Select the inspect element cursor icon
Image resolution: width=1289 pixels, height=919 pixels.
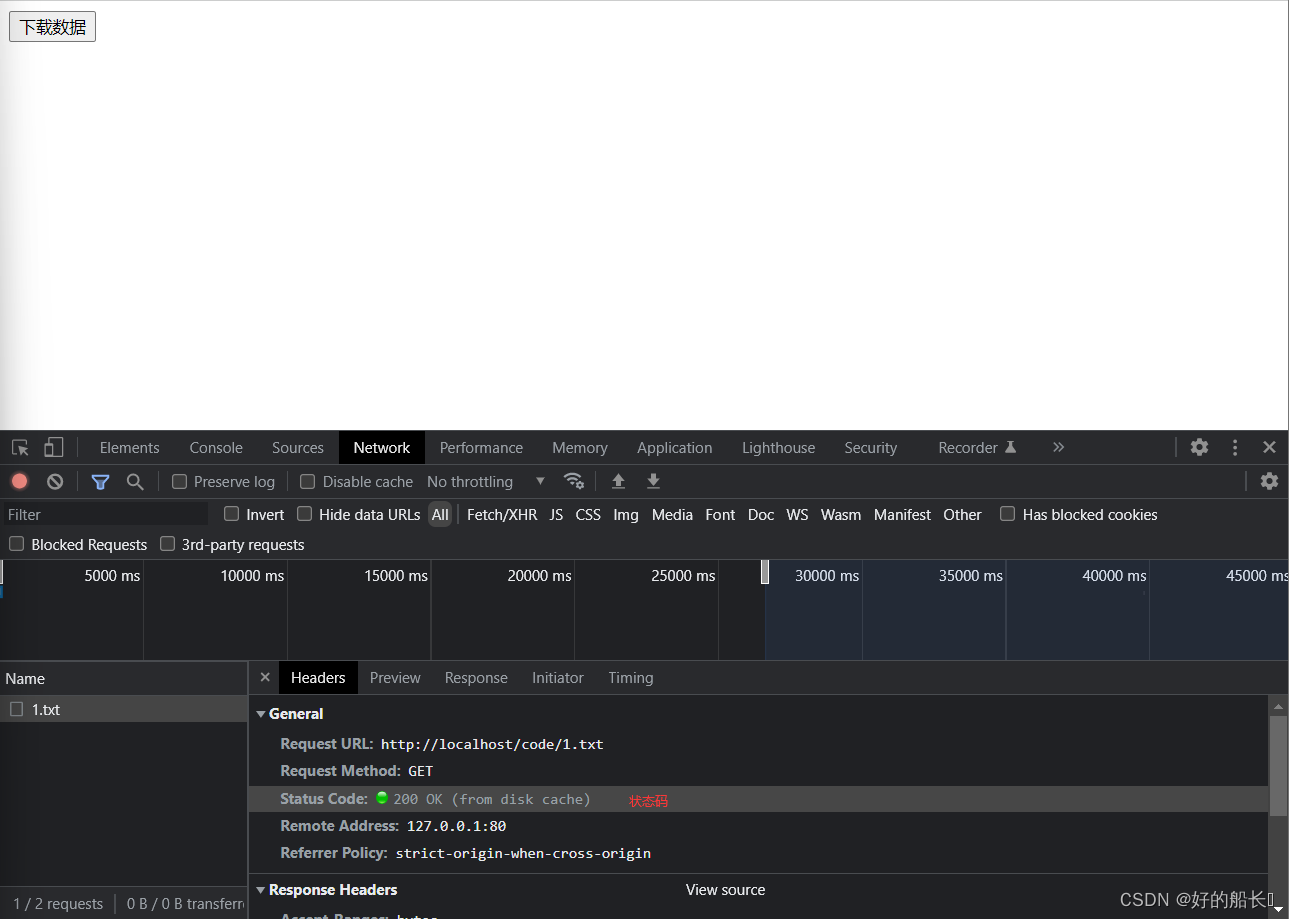tap(19, 447)
